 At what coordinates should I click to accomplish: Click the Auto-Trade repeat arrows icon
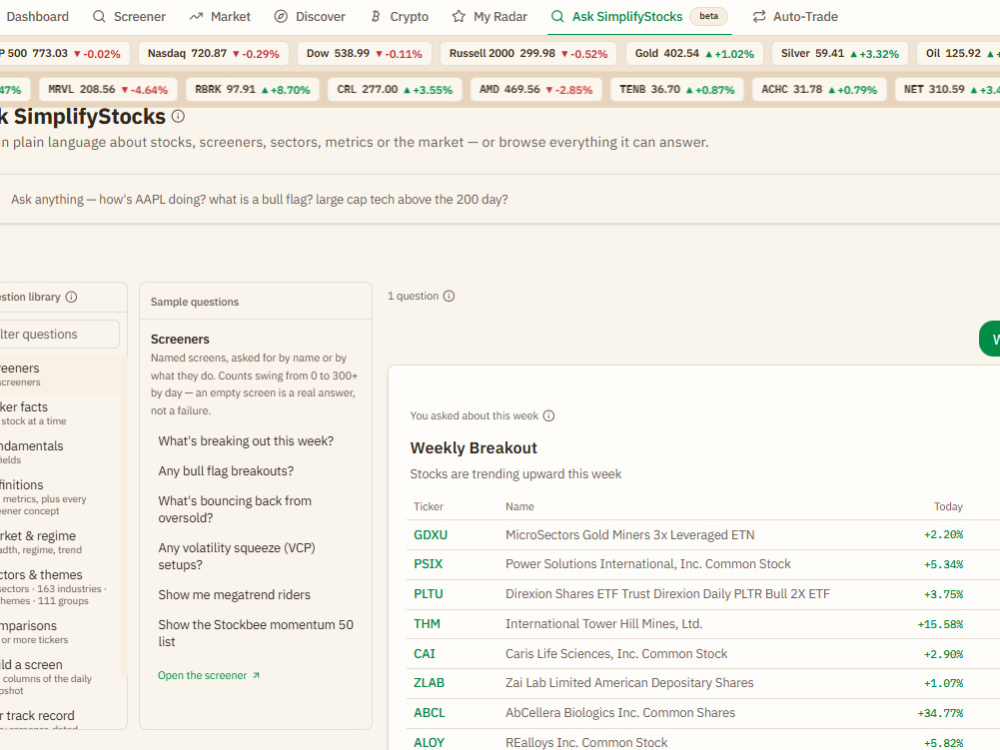point(759,17)
